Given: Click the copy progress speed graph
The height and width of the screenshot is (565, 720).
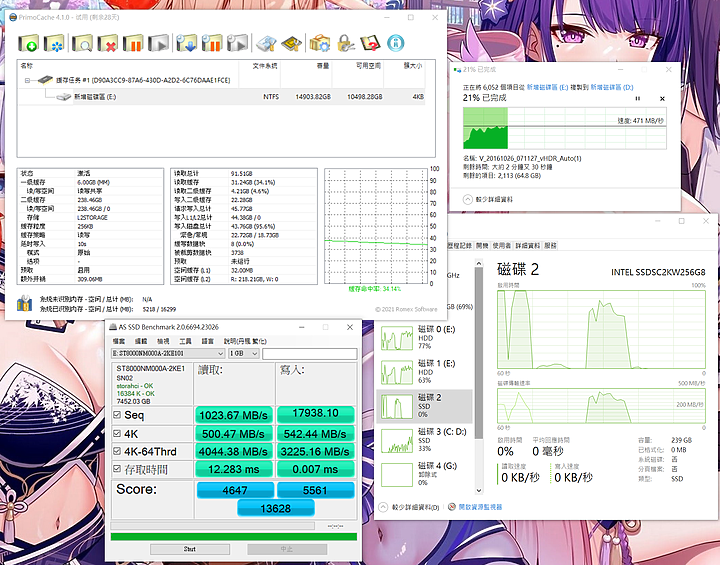Looking at the screenshot, I should click(564, 128).
